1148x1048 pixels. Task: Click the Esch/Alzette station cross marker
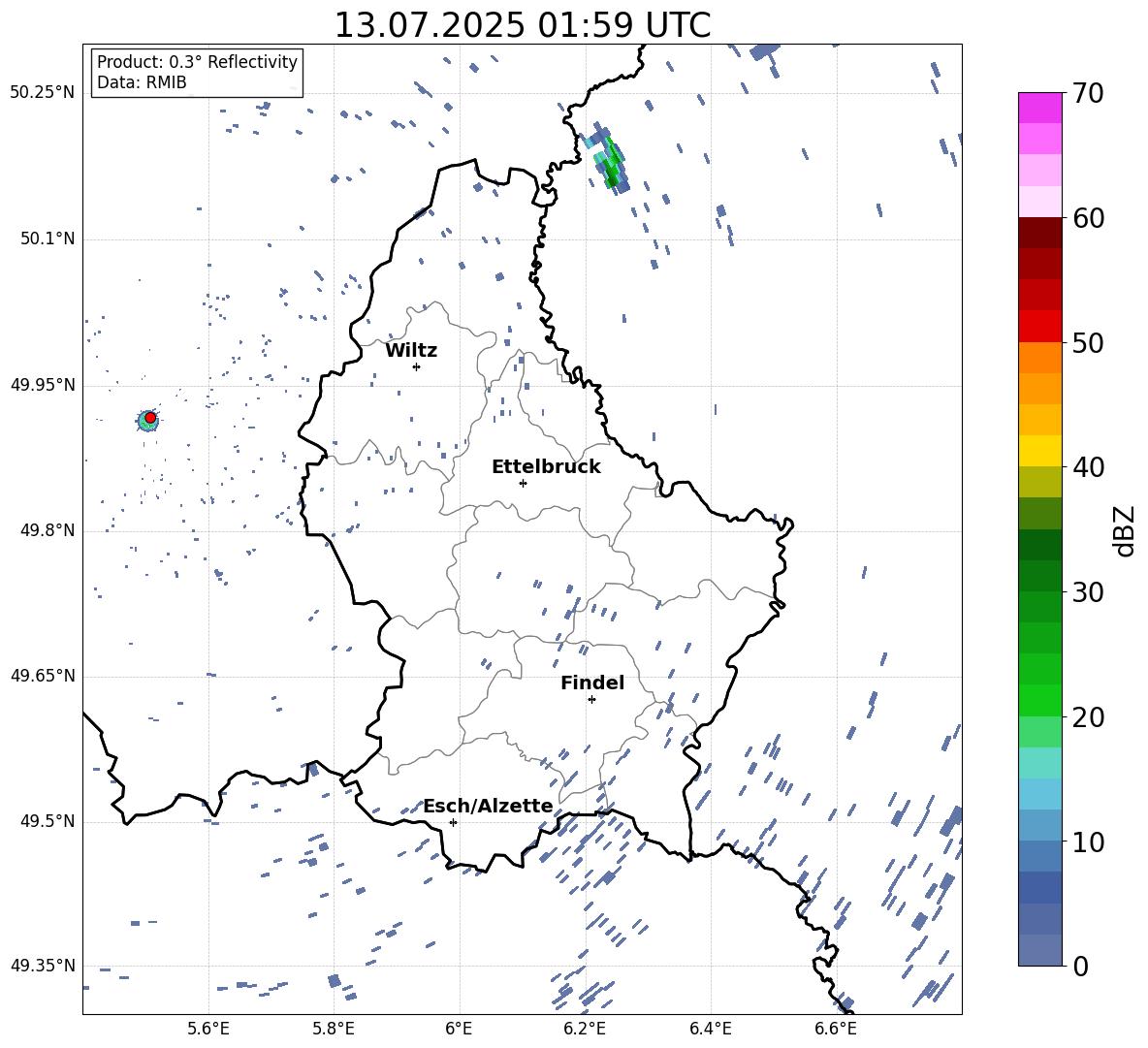pyautogui.click(x=453, y=822)
